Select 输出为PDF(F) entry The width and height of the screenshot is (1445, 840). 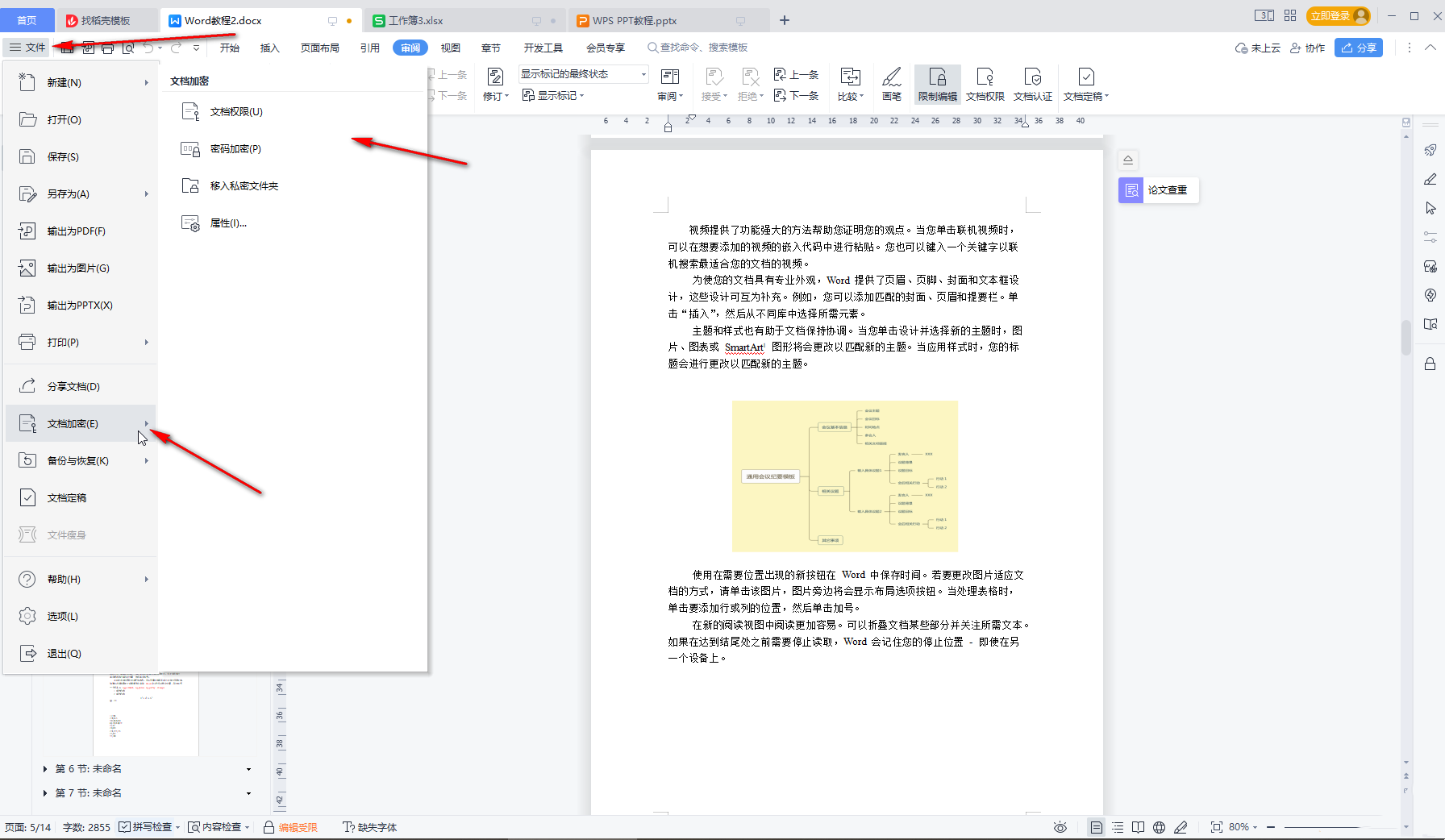80,231
